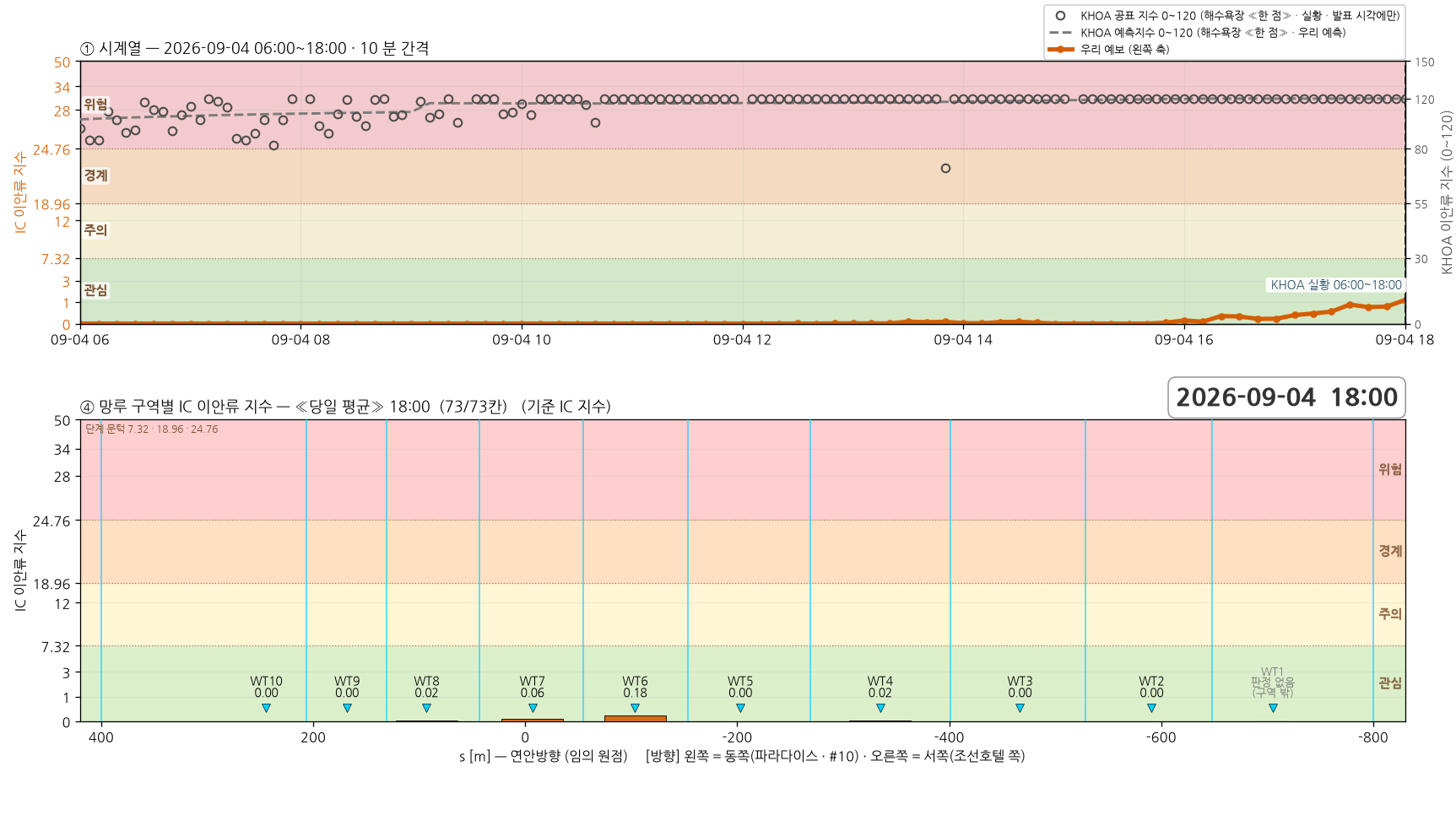The height and width of the screenshot is (815, 1456).
Task: Click the cyan triangle marker under WT7
Action: (x=533, y=709)
